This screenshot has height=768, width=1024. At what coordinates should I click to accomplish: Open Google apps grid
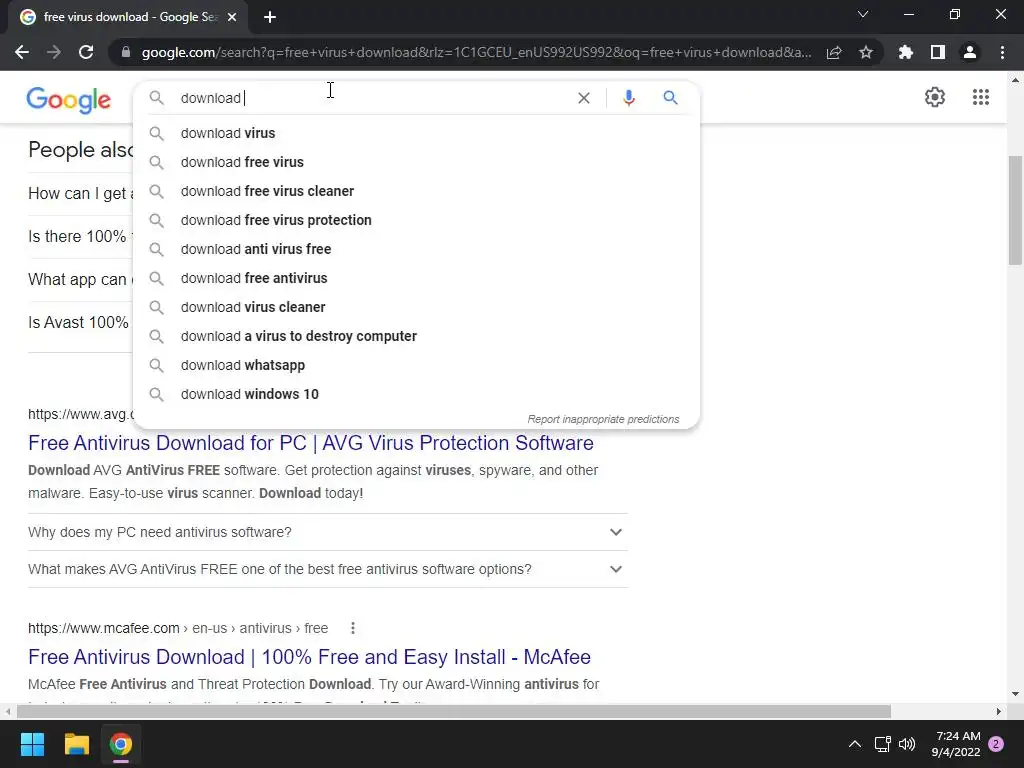pos(981,97)
